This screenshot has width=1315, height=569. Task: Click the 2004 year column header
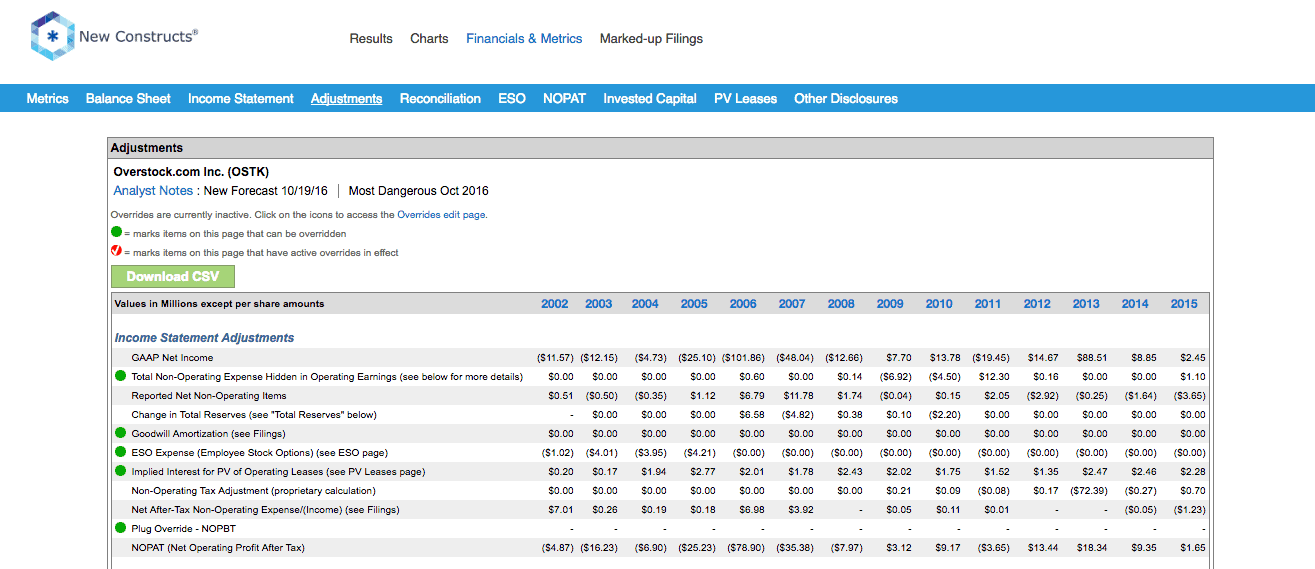click(645, 304)
